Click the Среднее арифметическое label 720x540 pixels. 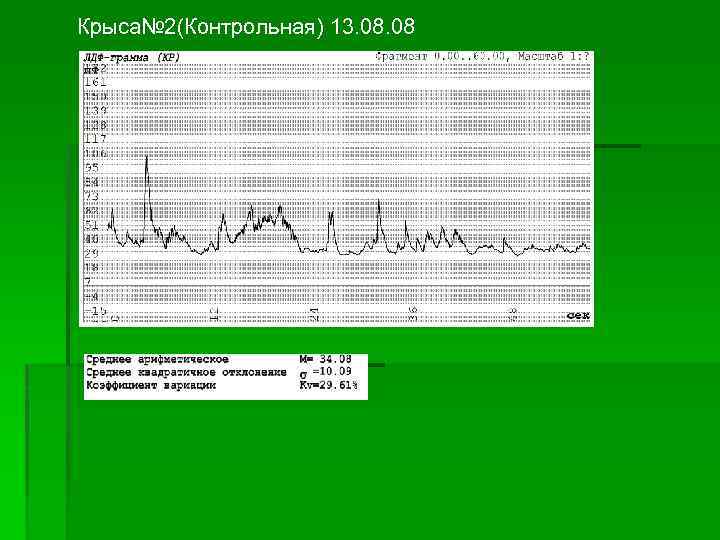click(x=158, y=360)
